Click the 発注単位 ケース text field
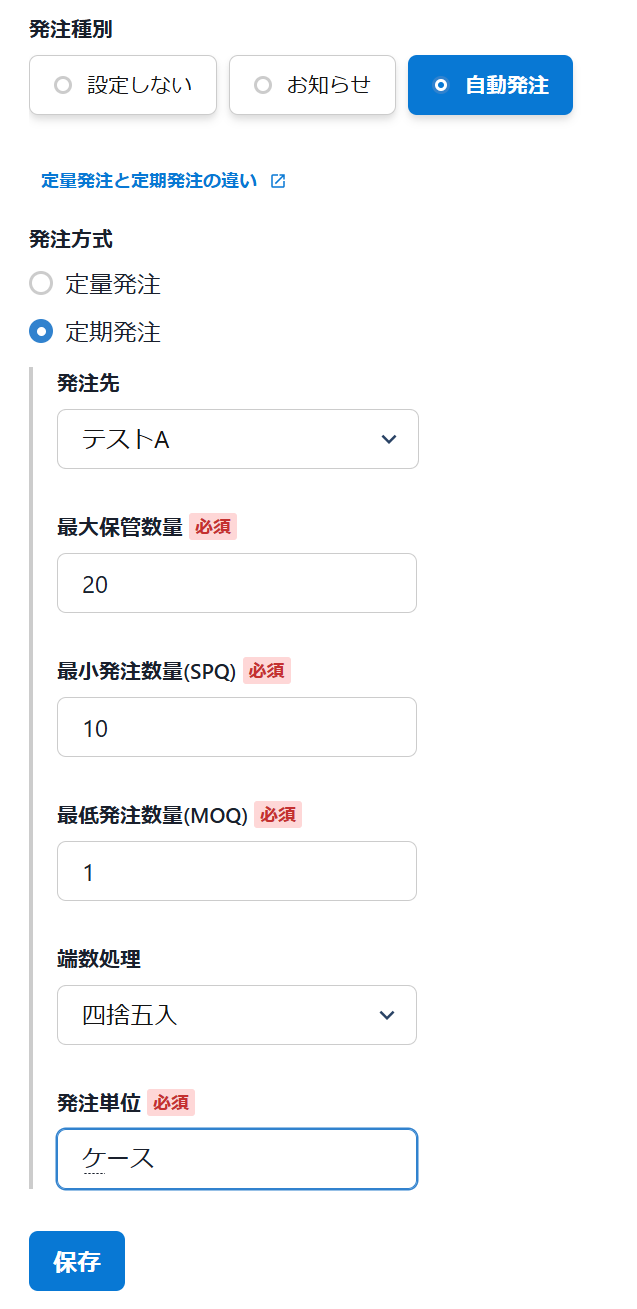The height and width of the screenshot is (1309, 637). (236, 1159)
